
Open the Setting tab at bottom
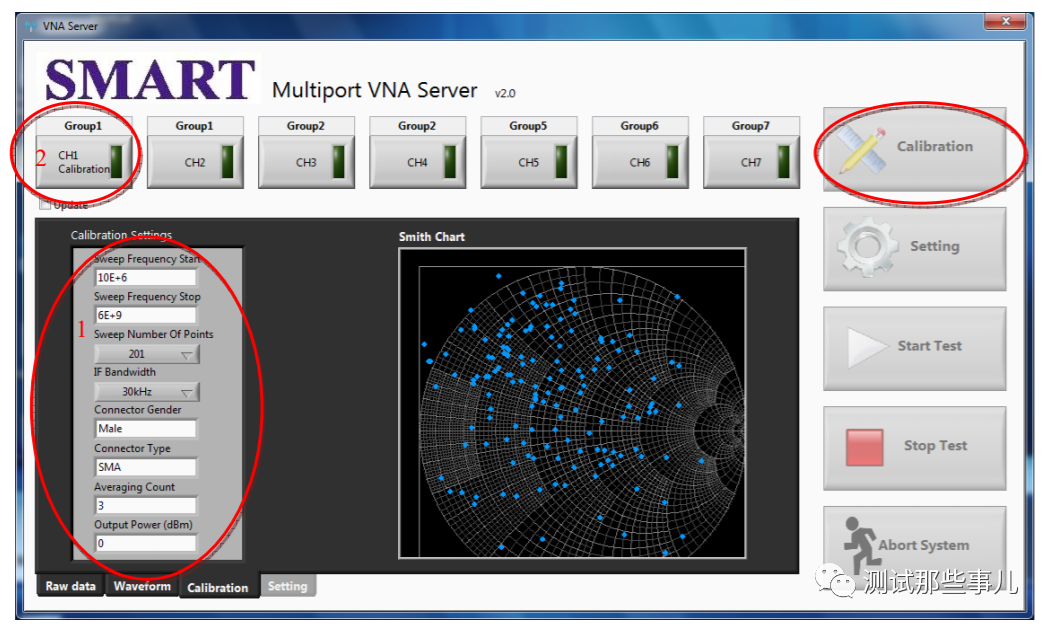click(x=287, y=586)
